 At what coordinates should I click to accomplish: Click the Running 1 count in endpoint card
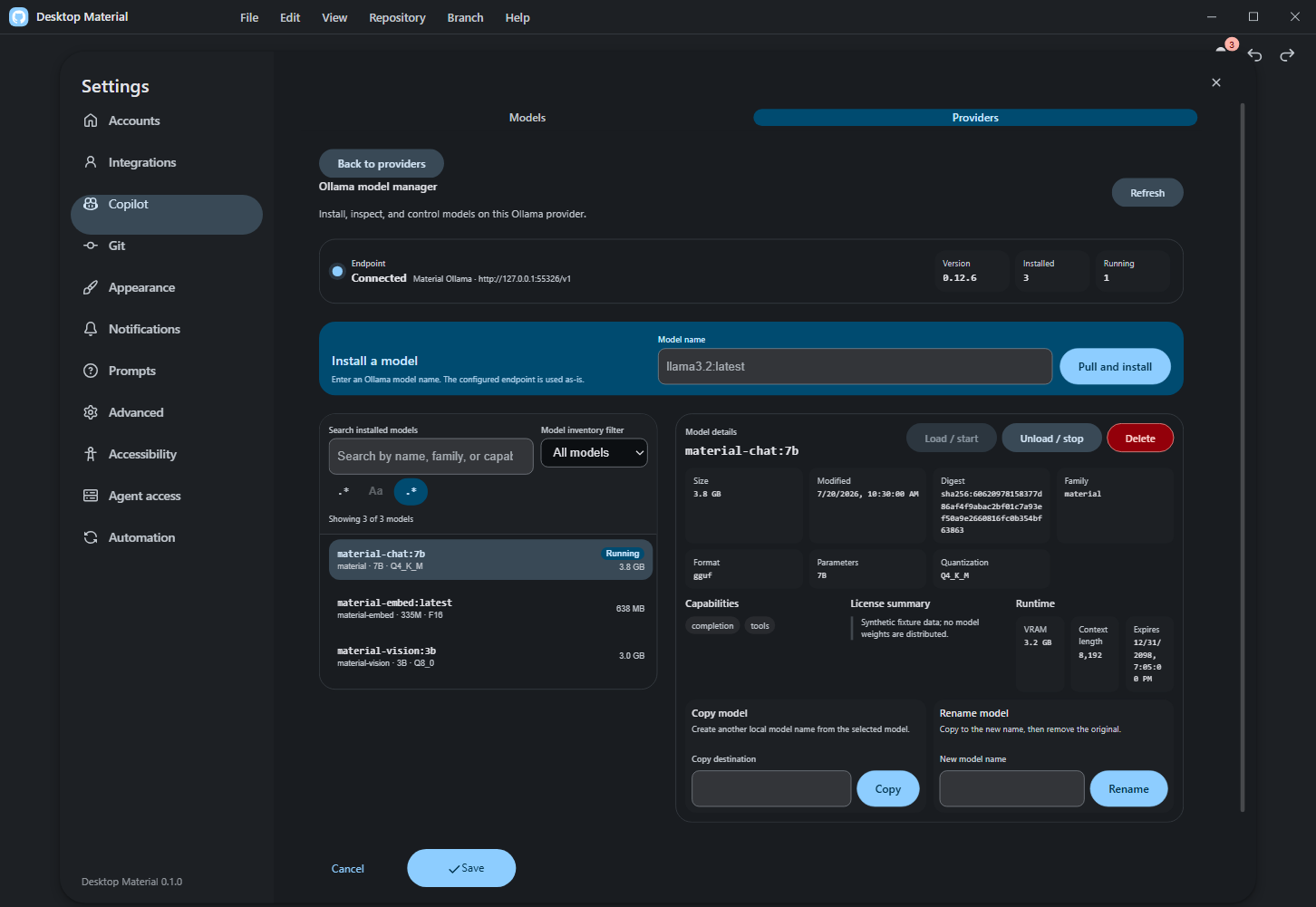coord(1107,278)
